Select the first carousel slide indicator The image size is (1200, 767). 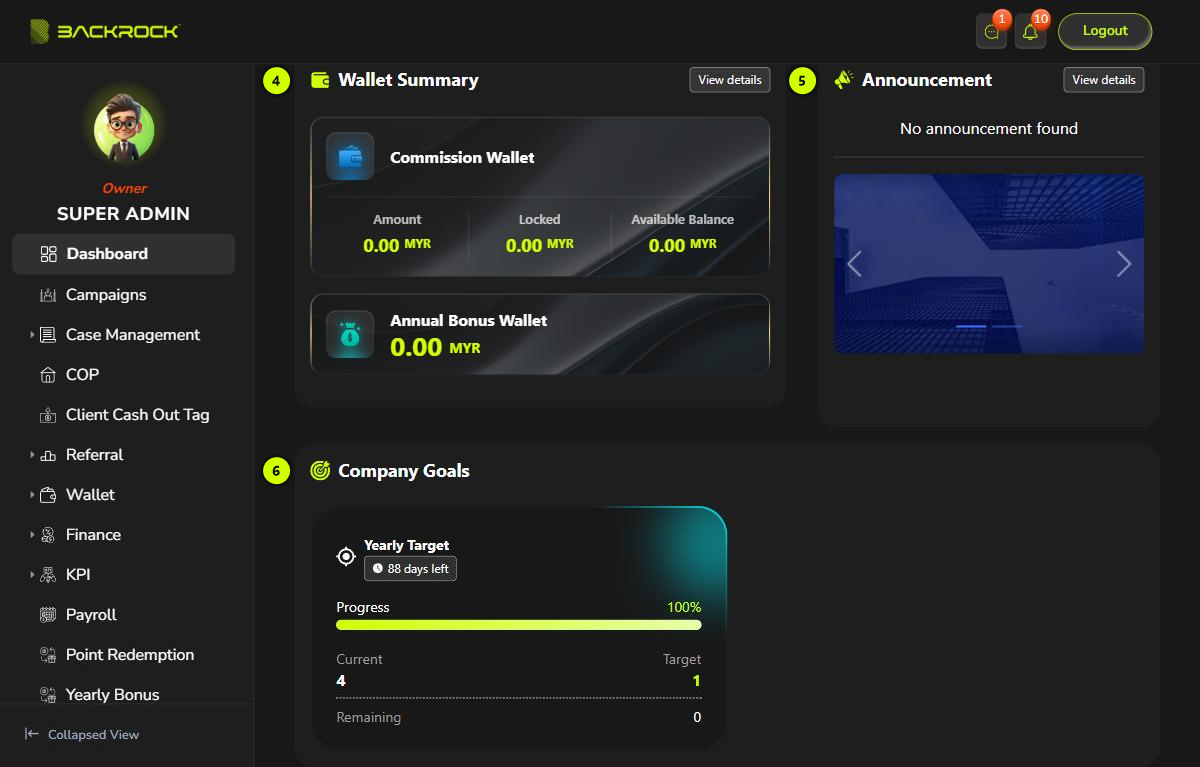click(971, 326)
